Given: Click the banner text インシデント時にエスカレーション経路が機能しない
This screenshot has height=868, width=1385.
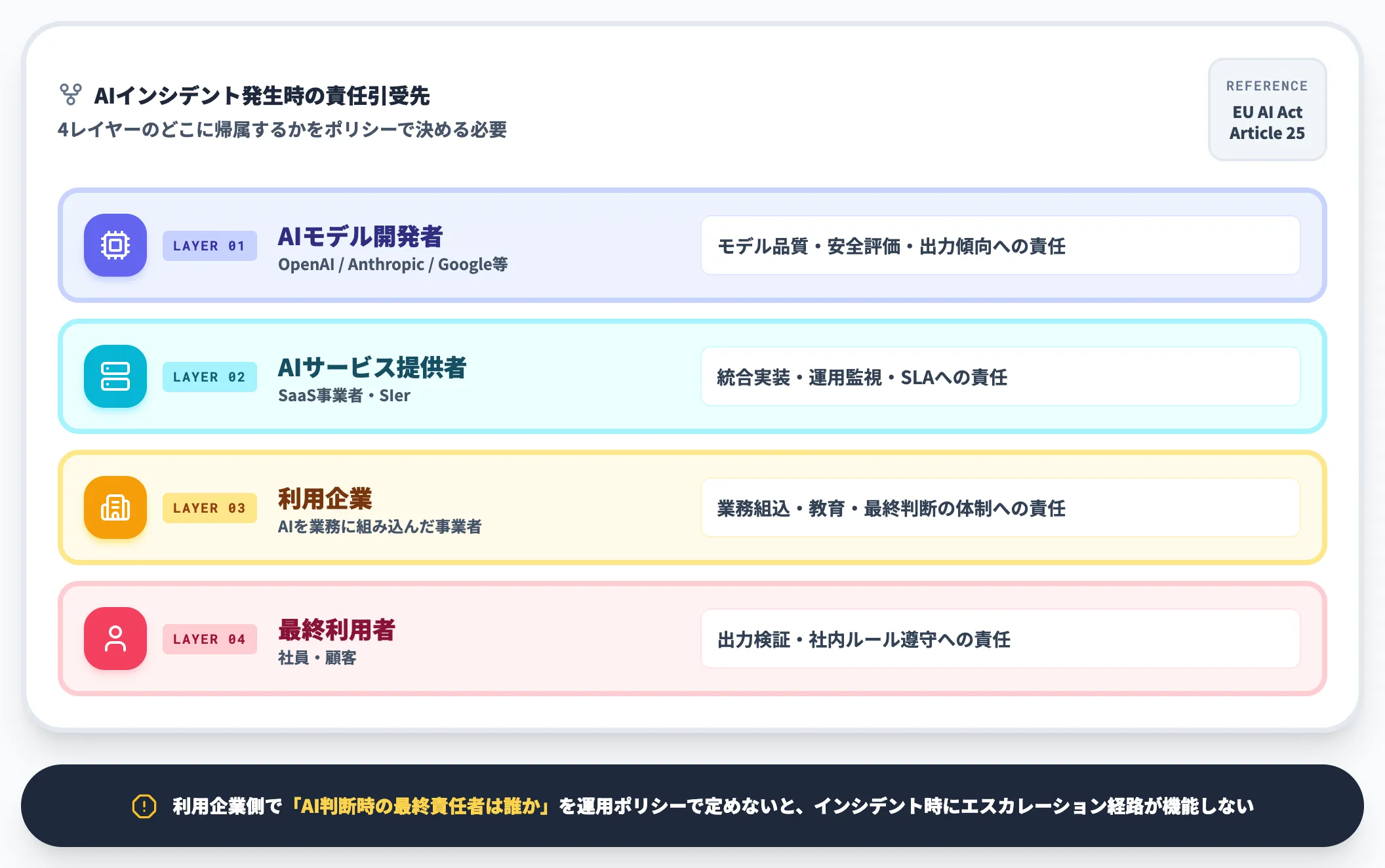Looking at the screenshot, I should click(x=1034, y=806).
